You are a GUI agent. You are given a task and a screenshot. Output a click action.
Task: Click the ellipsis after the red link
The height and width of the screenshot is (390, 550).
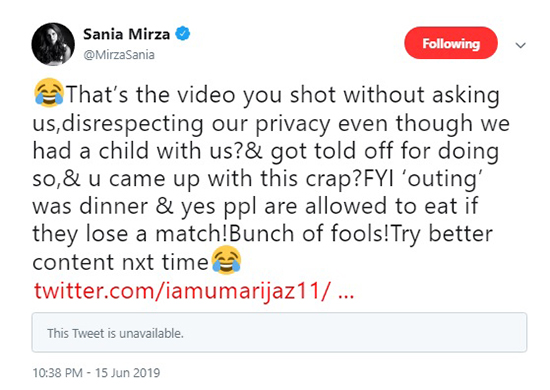point(346,291)
